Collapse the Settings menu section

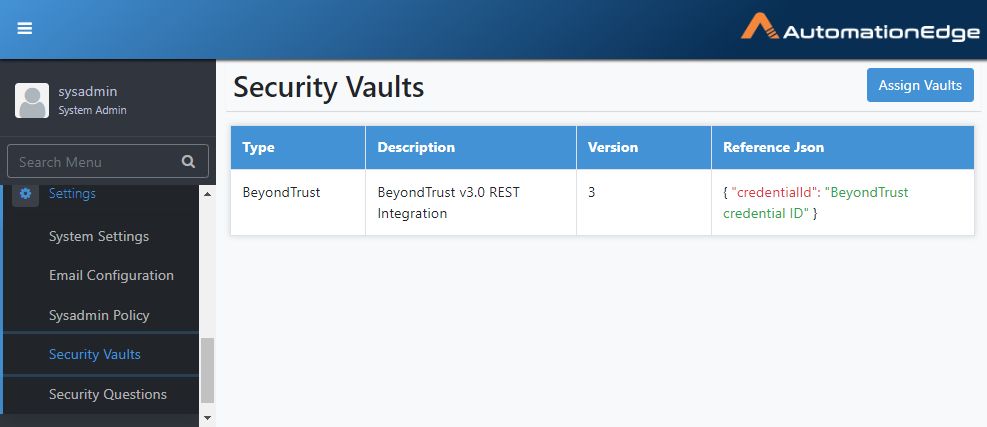pos(72,194)
